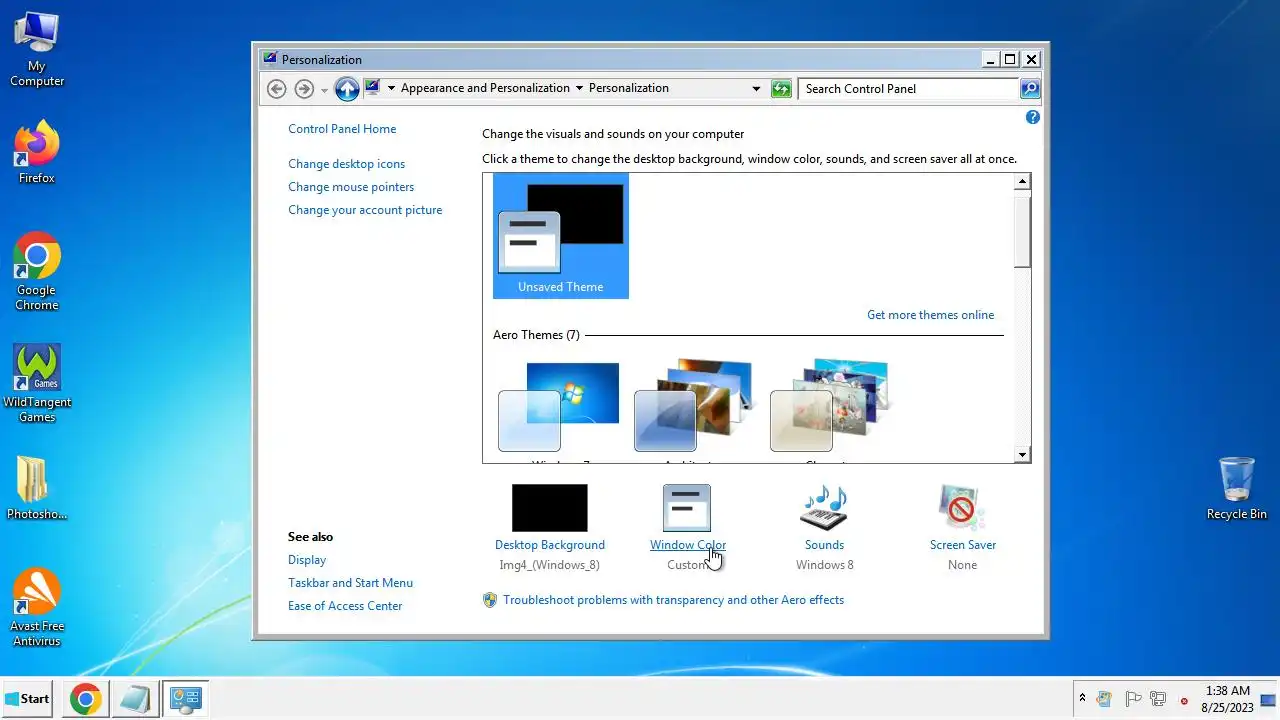Click Appearance and Personalization breadcrumb
Viewport: 1280px width, 720px height.
(485, 88)
